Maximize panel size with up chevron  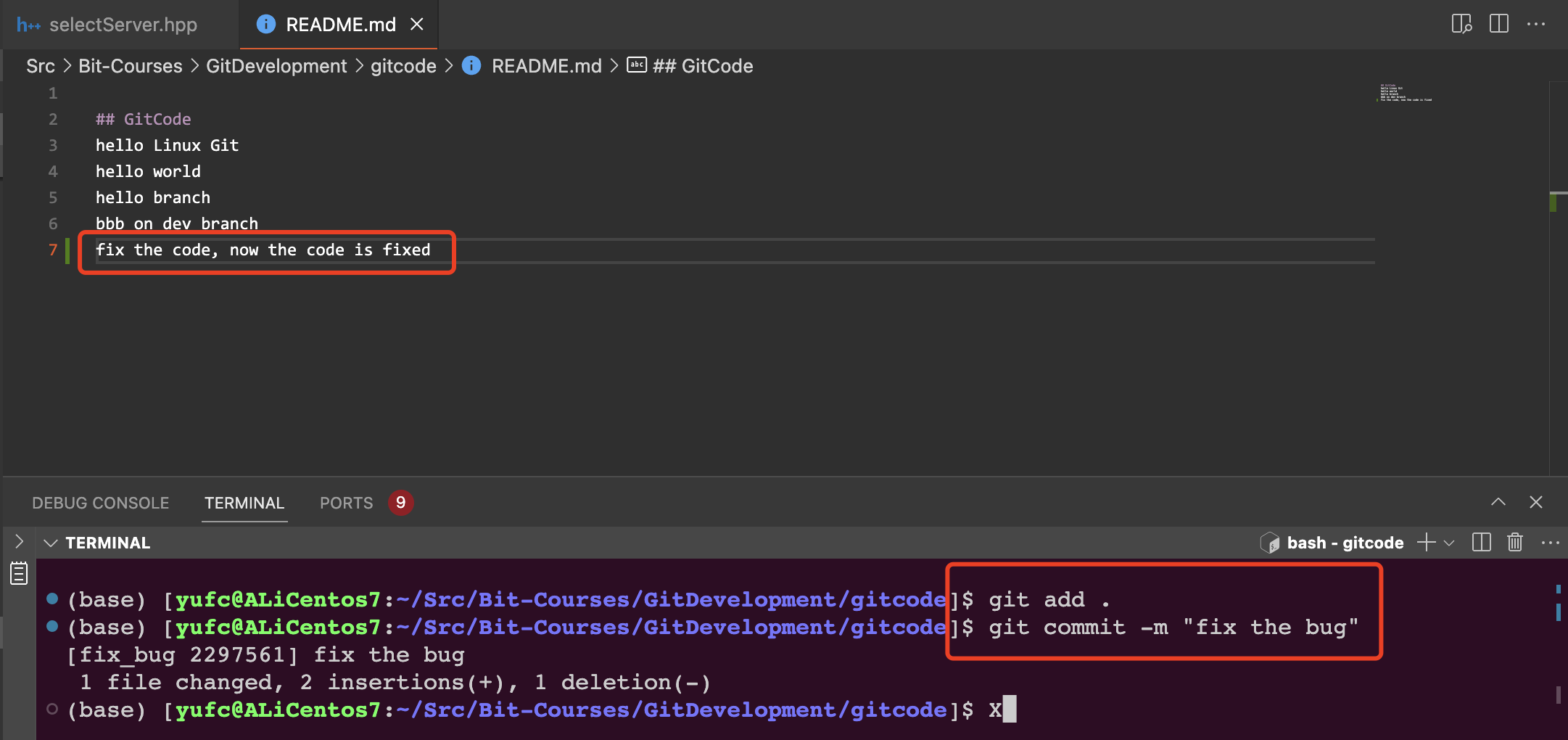coord(1498,502)
